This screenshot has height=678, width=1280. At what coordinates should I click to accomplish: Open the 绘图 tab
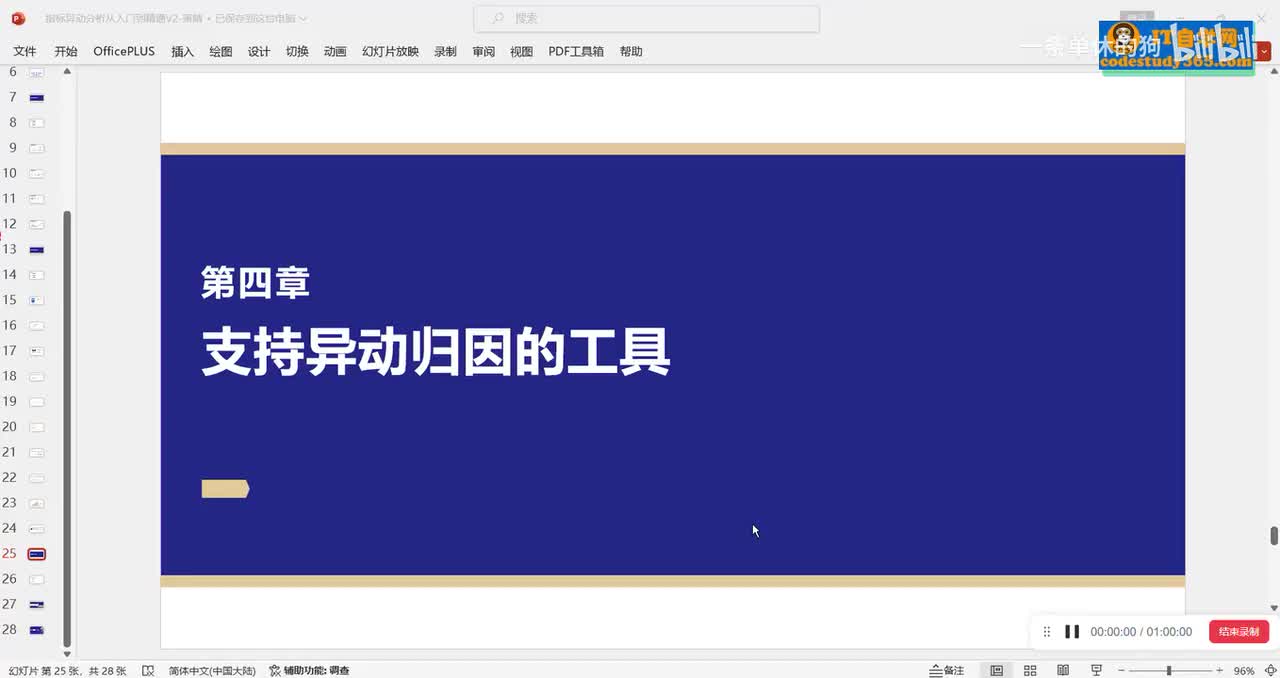(221, 51)
